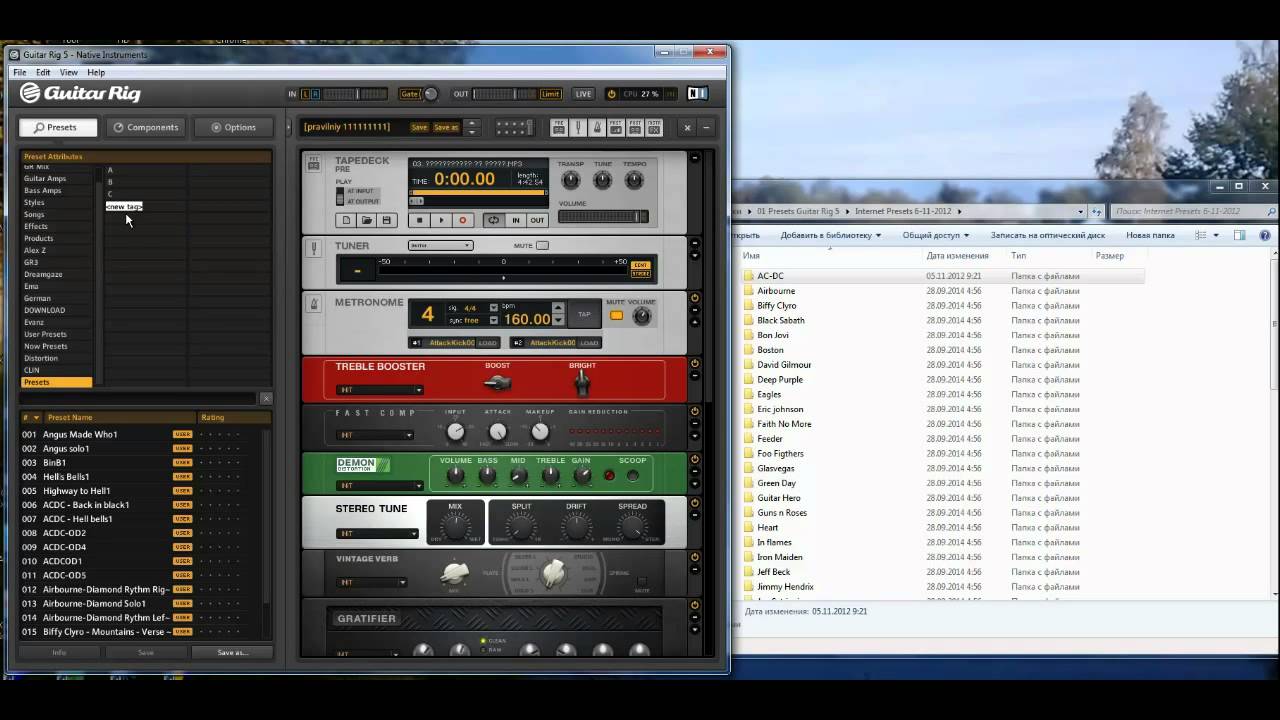Toggle the metronome icon in rack toolbar
This screenshot has height=720, width=1280.
pos(597,127)
